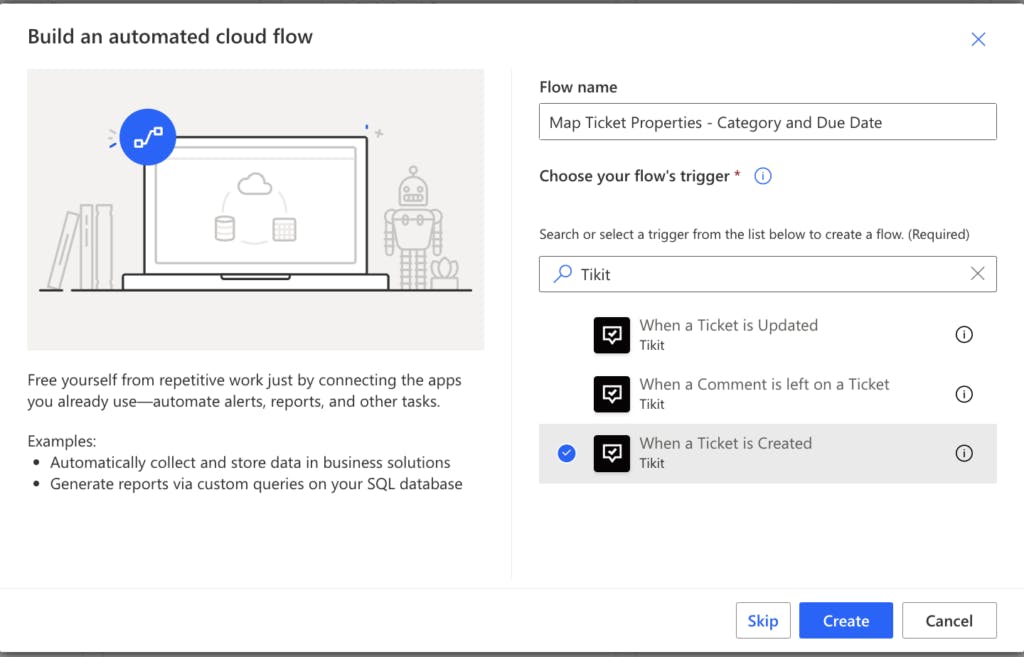Screen dimensions: 1024x657
Task: Close the automated cloud flow dialog
Action: click(978, 39)
